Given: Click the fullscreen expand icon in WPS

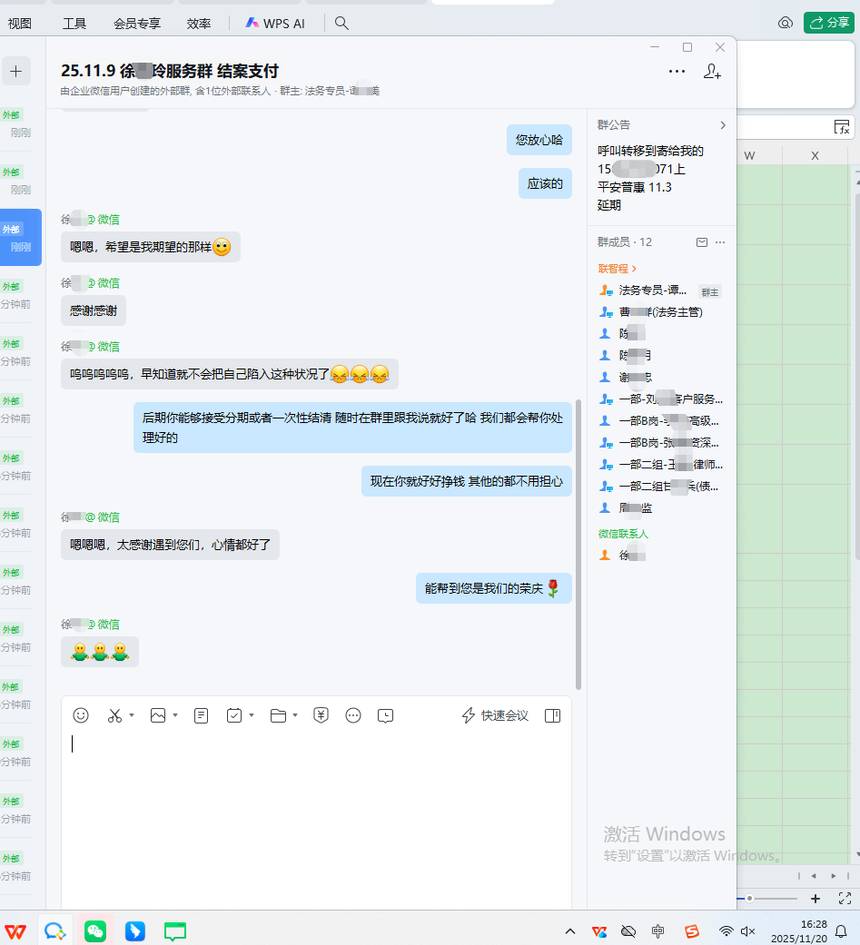Looking at the screenshot, I should 844,899.
